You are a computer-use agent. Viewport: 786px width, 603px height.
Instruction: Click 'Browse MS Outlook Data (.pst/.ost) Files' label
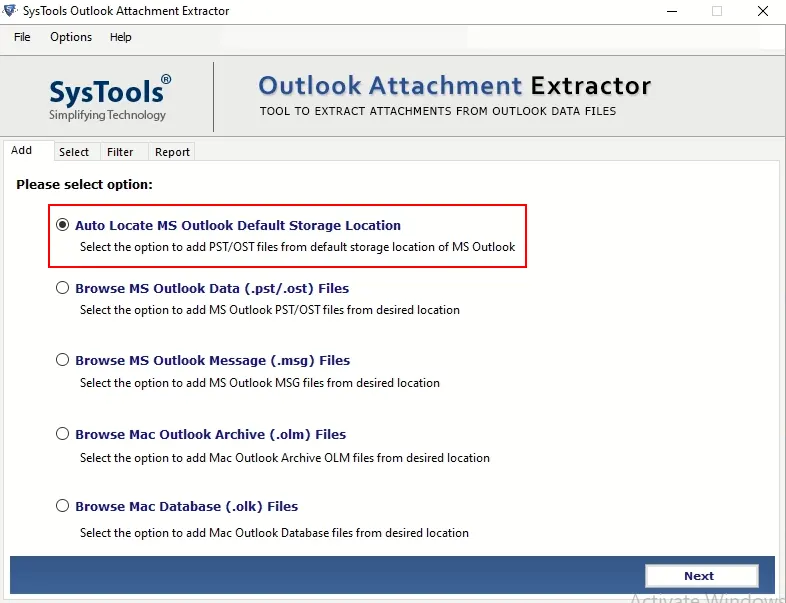(212, 289)
